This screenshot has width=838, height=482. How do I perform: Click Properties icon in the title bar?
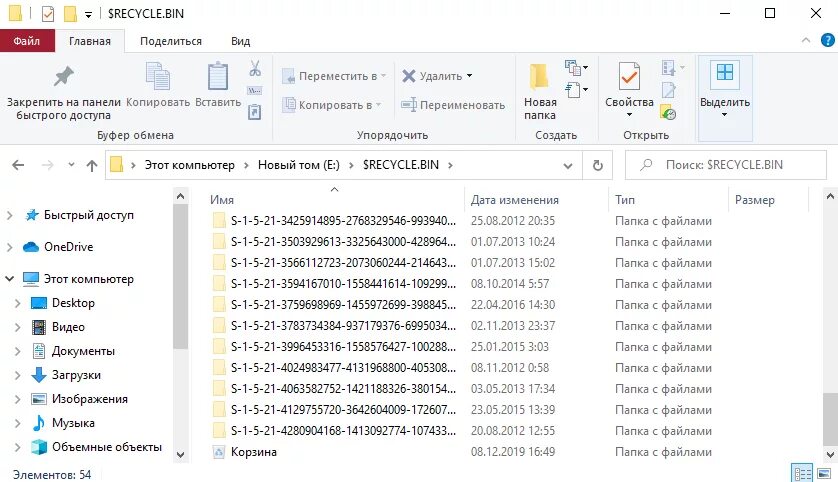point(48,13)
